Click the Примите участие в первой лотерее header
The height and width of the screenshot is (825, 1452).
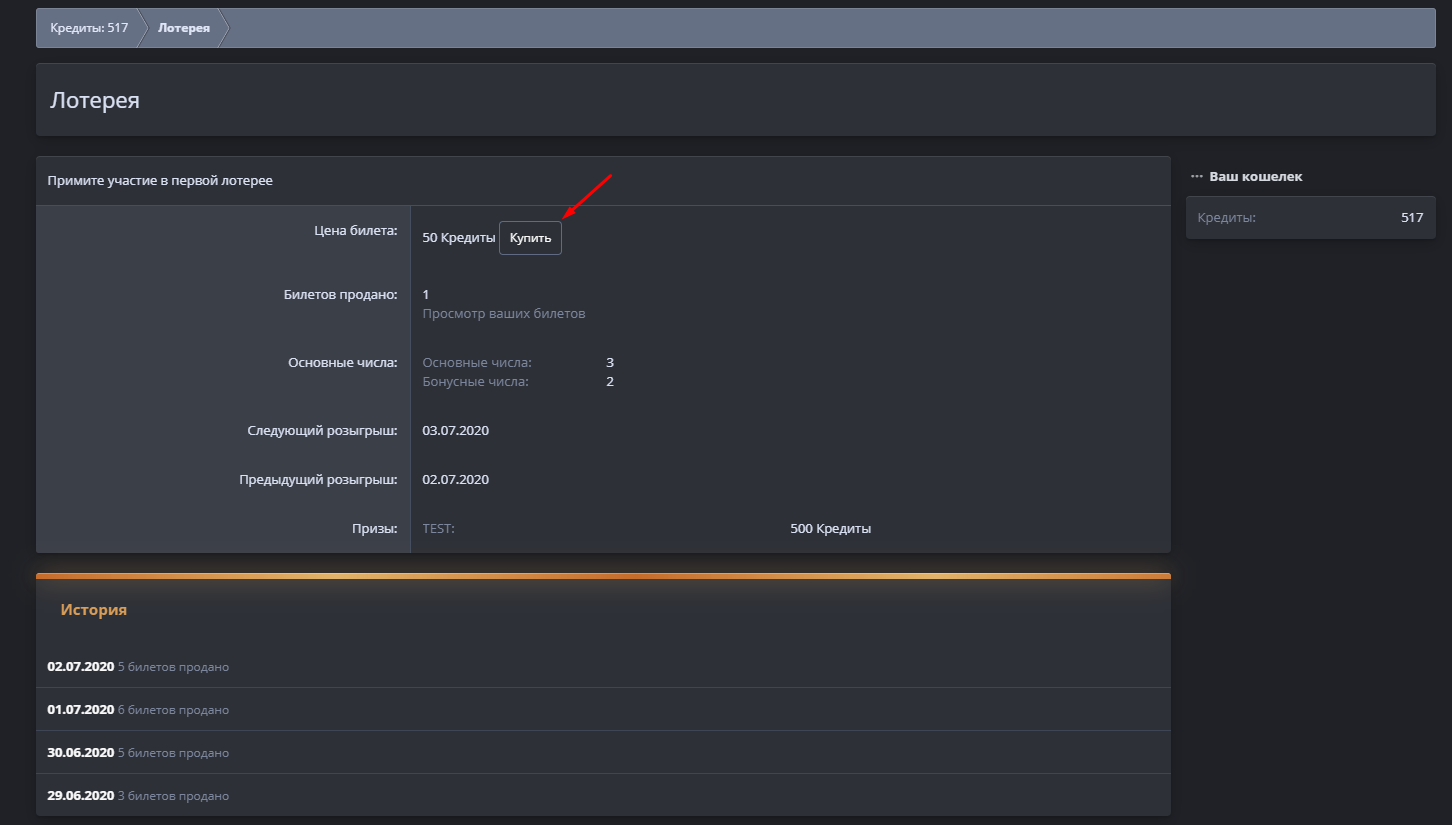coord(160,181)
